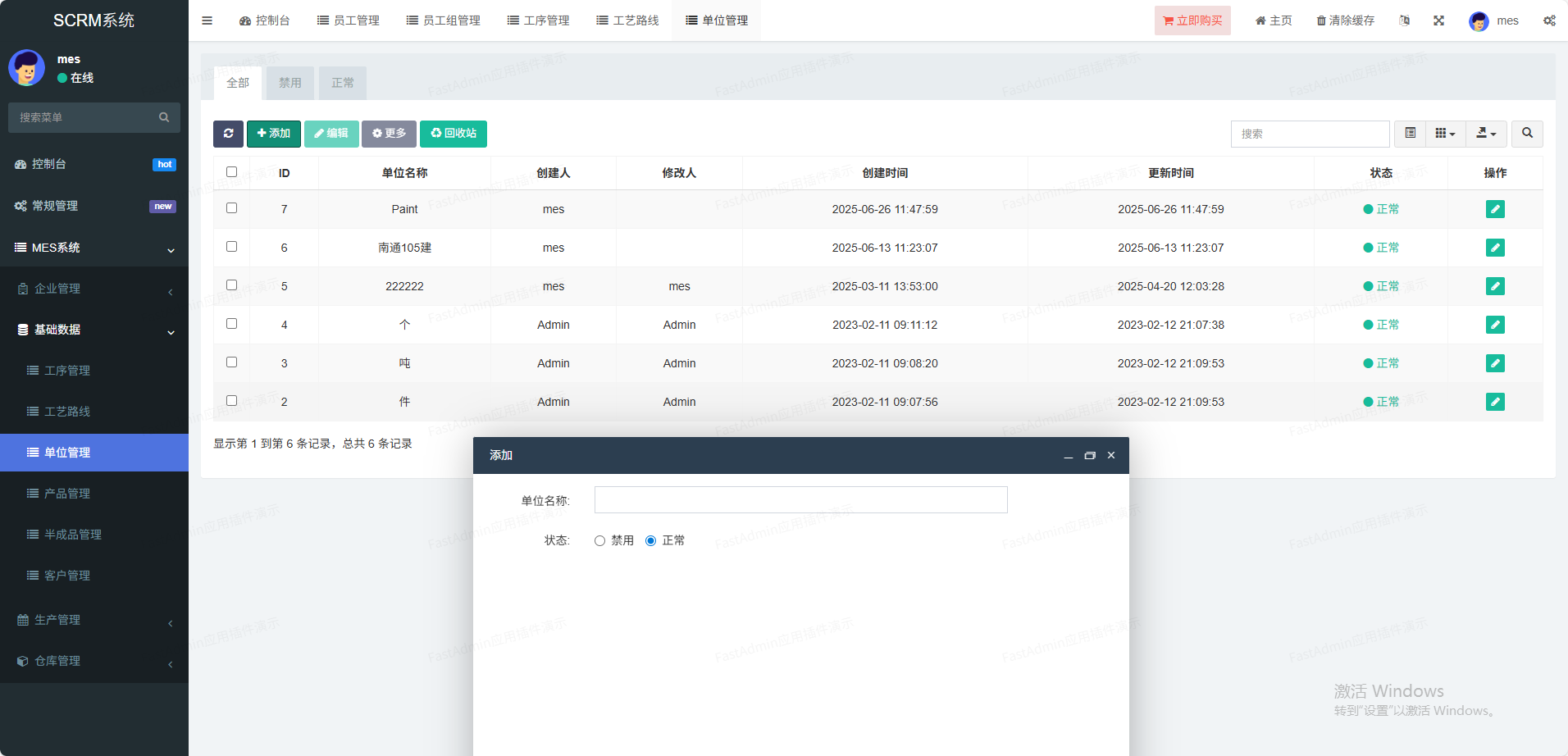Switch to the 禁用 filter tab
Viewport: 1568px width, 756px height.
pos(289,83)
